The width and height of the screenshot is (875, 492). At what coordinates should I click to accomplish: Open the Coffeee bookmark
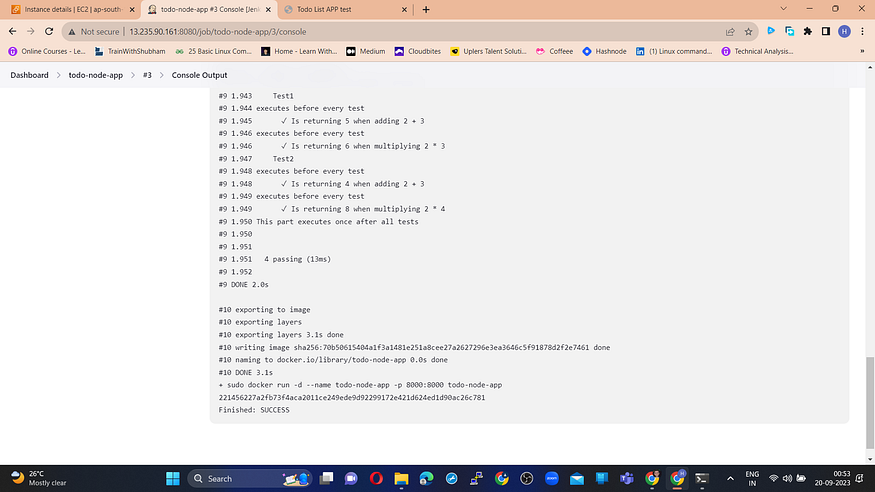point(554,51)
